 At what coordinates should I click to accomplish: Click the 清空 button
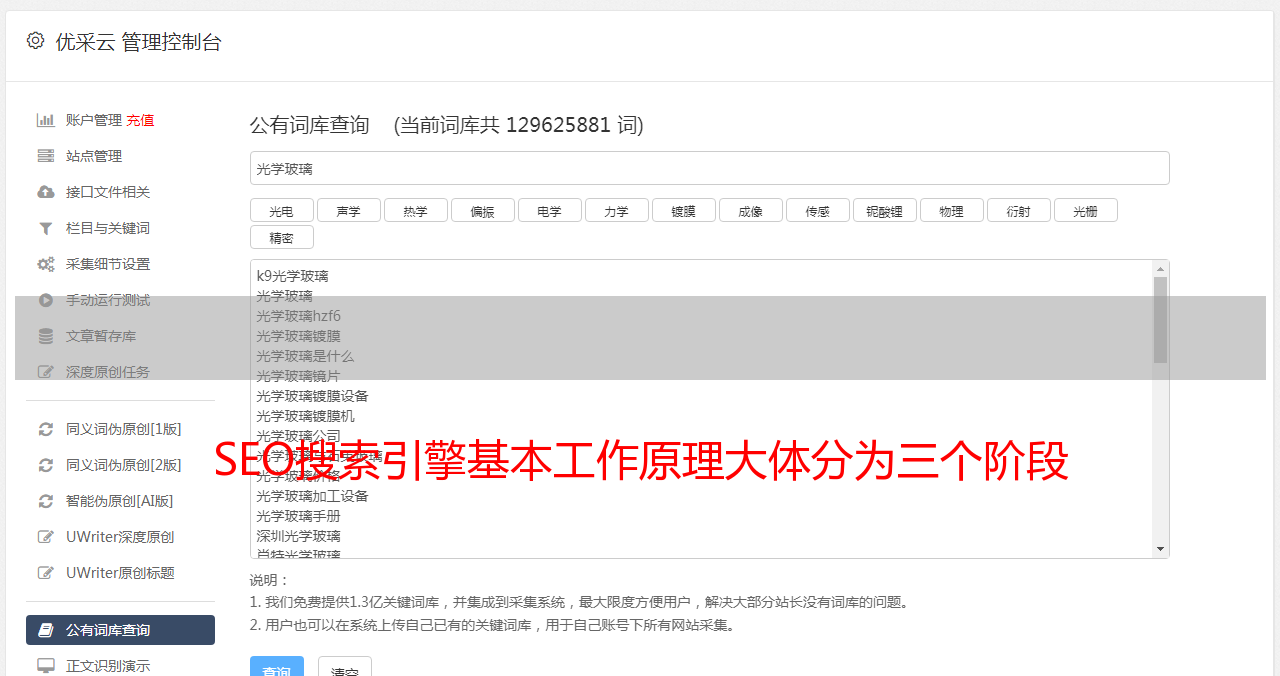click(344, 668)
